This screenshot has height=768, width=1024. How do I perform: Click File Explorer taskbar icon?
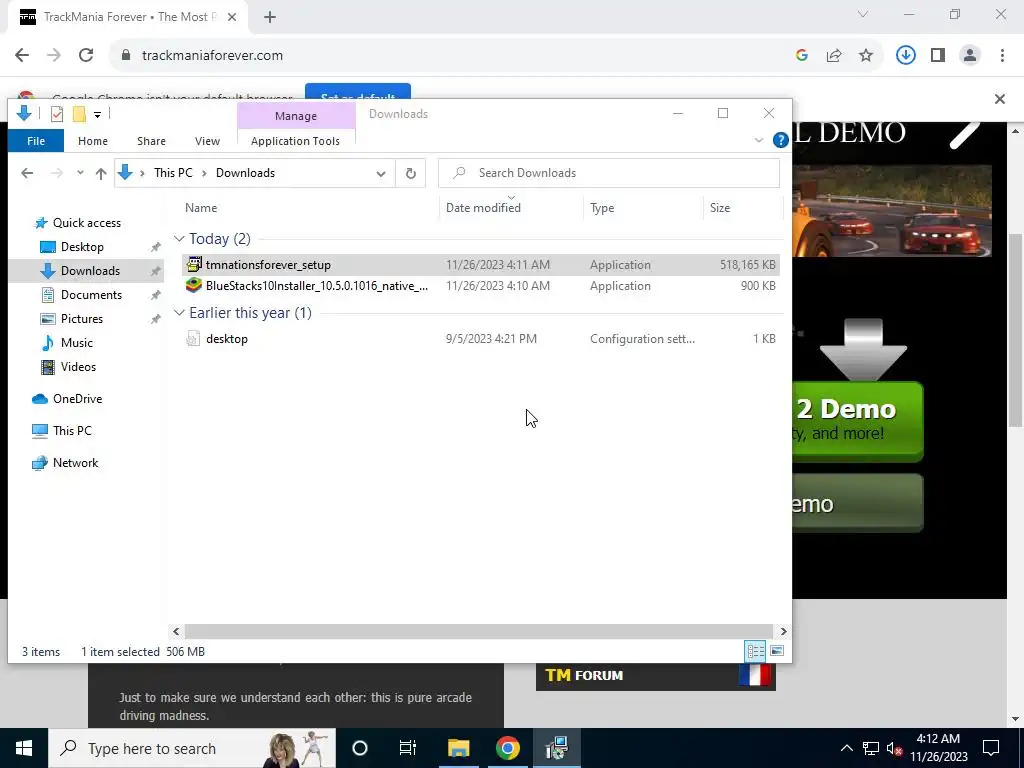point(458,748)
